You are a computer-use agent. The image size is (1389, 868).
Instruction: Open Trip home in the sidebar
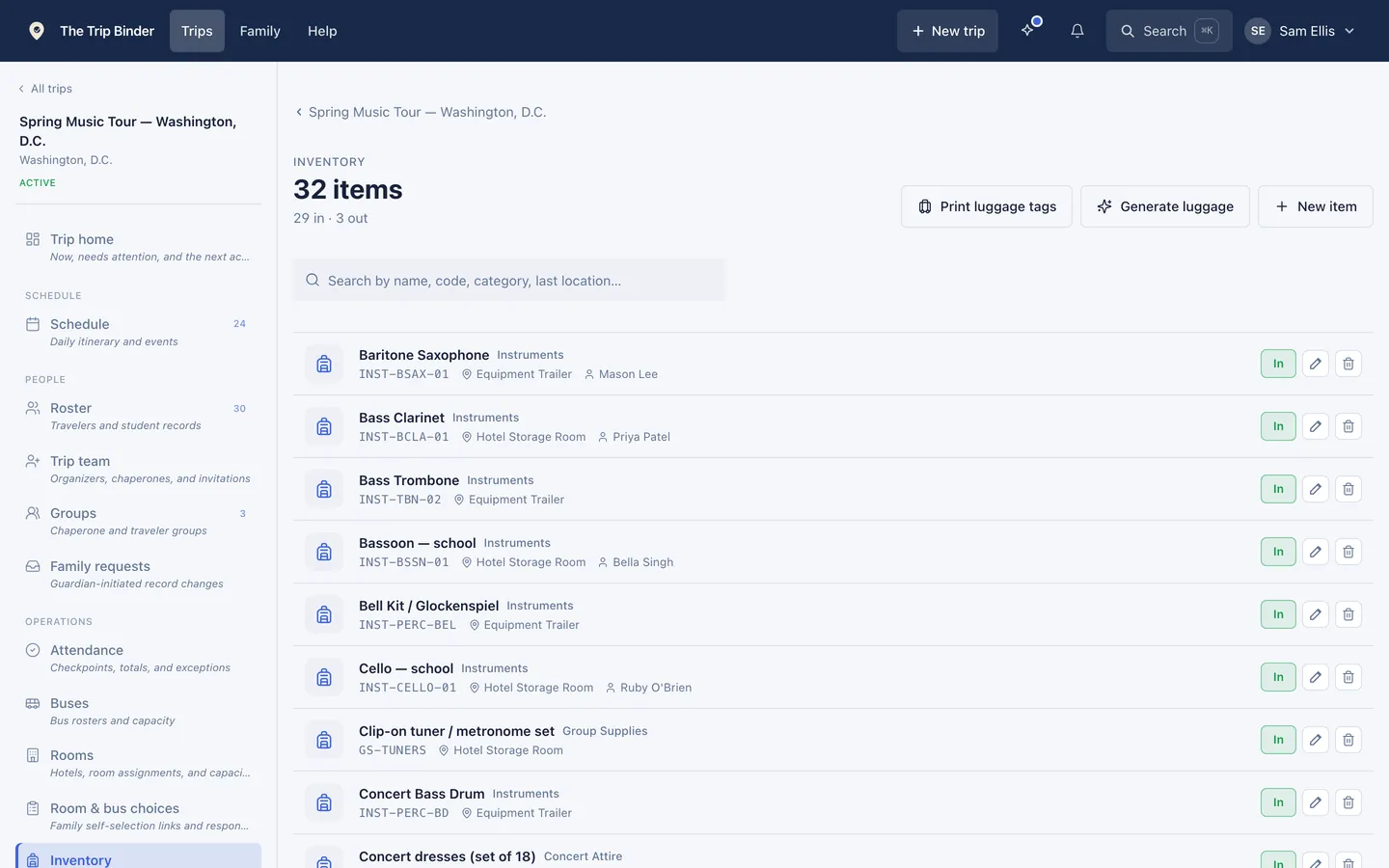point(138,247)
